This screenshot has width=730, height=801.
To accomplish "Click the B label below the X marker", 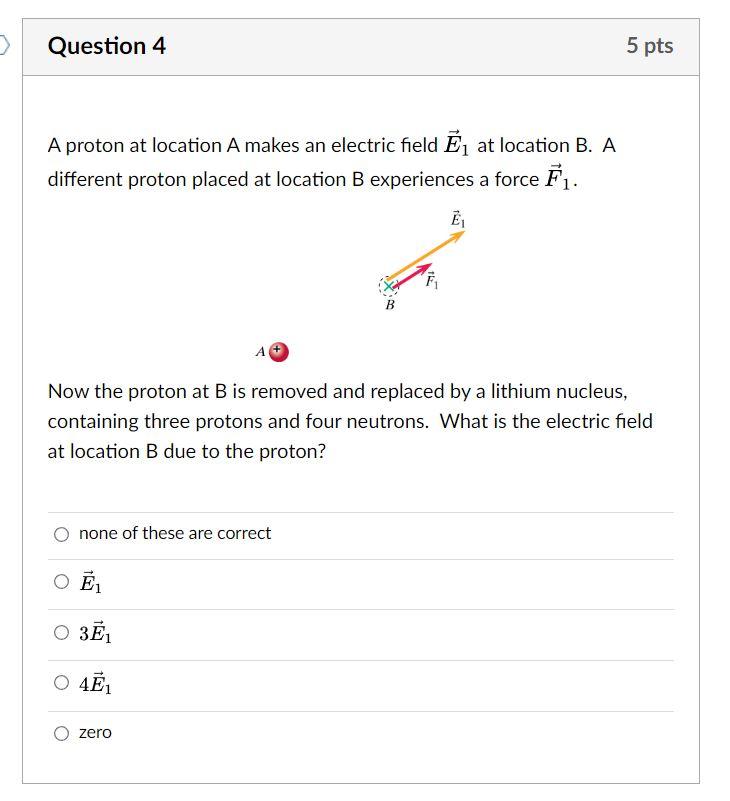I will 390,304.
